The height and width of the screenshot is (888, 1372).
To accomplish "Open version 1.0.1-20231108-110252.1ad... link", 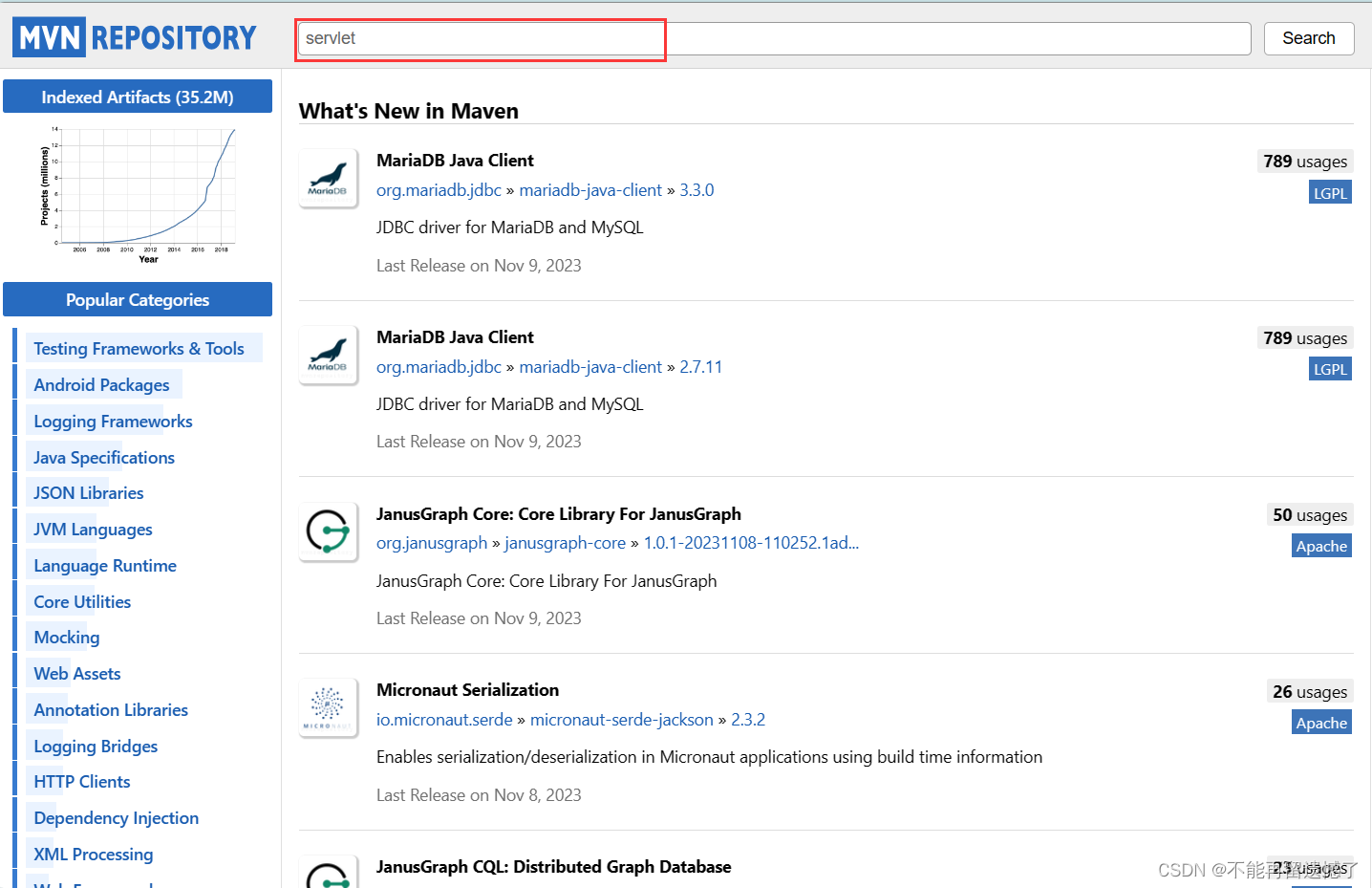I will [751, 543].
